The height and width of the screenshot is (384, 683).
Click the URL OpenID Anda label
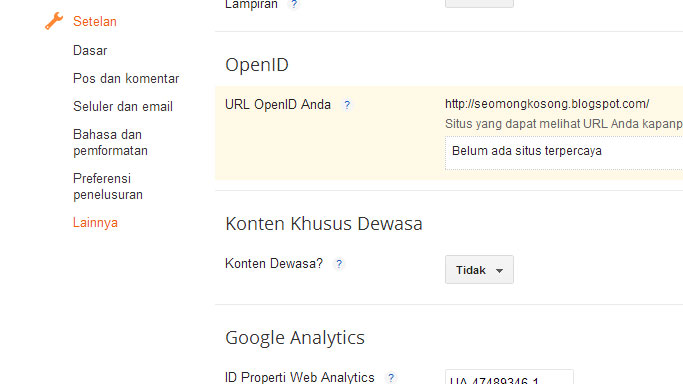pyautogui.click(x=278, y=104)
